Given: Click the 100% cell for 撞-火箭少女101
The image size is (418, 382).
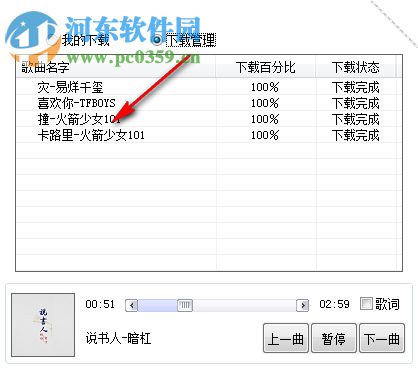Looking at the screenshot, I should tap(265, 119).
